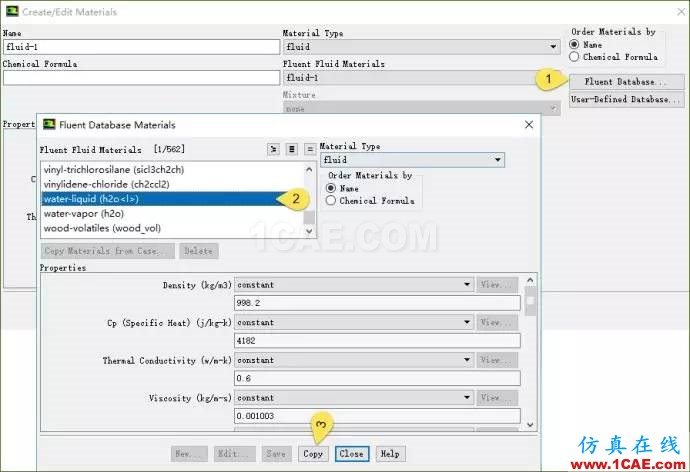The height and width of the screenshot is (472, 690).
Task: Select vinylidene-chloride (ch2ccl2) in list
Action: [172, 184]
